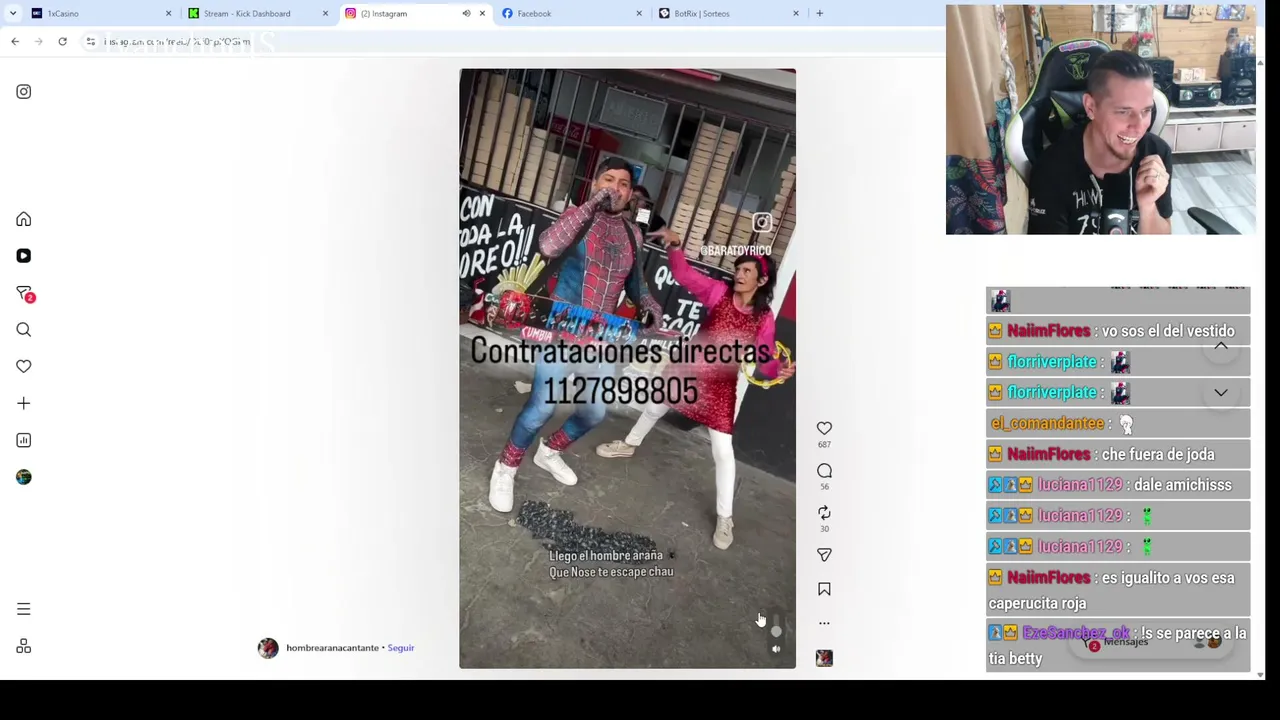The image size is (1280, 720).
Task: Click EzeSanchez_ok username in chat
Action: pos(1076,633)
